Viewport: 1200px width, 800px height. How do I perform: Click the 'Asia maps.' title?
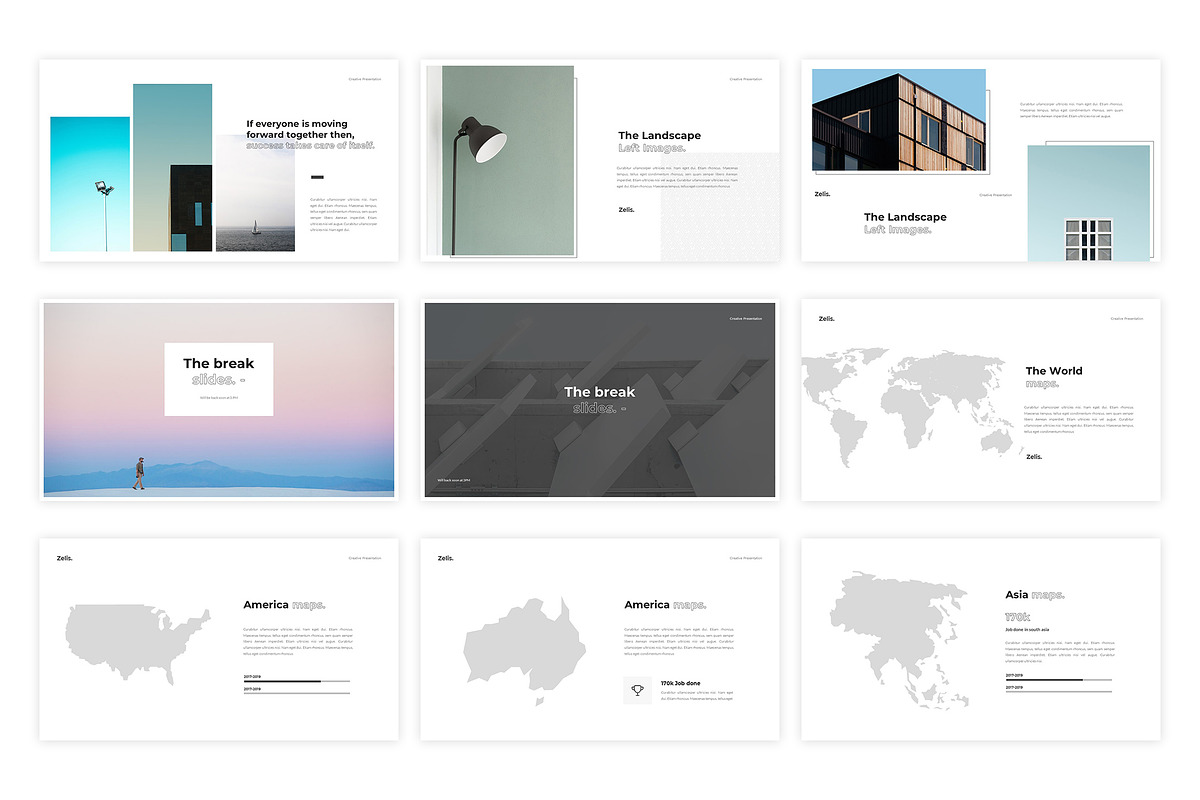pyautogui.click(x=1035, y=595)
